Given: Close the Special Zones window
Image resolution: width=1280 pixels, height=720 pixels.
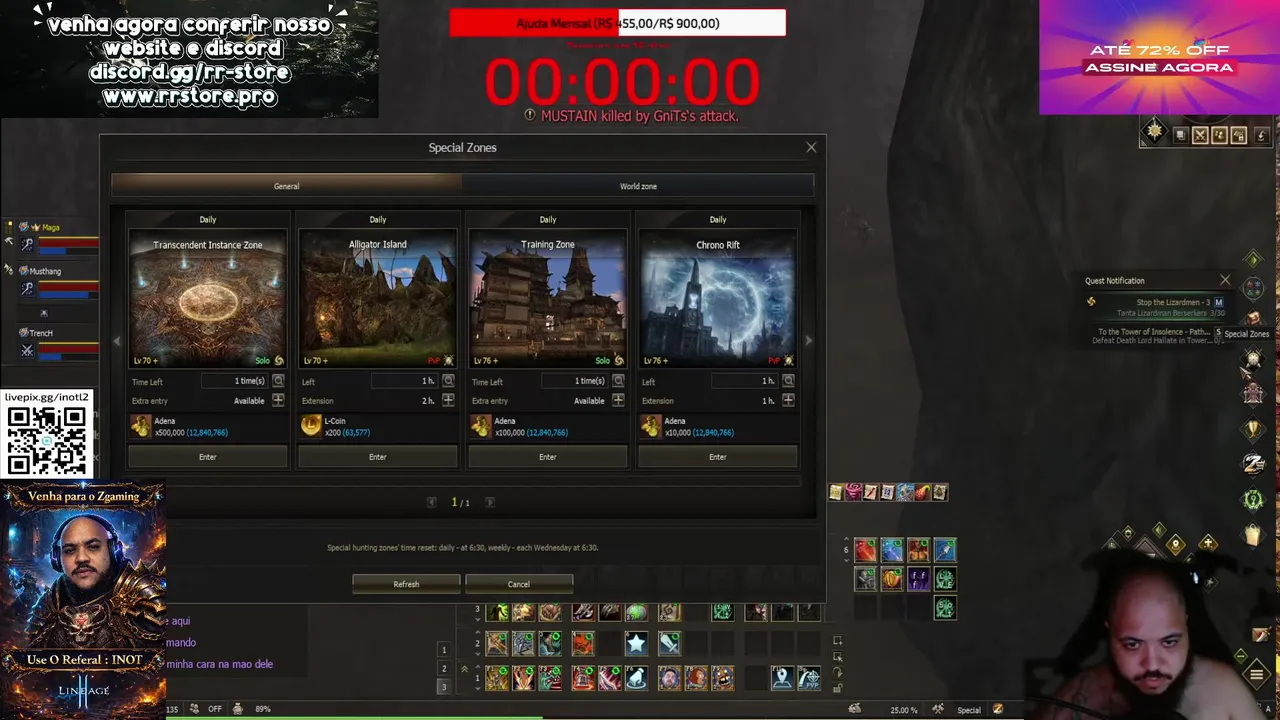Looking at the screenshot, I should coord(811,147).
